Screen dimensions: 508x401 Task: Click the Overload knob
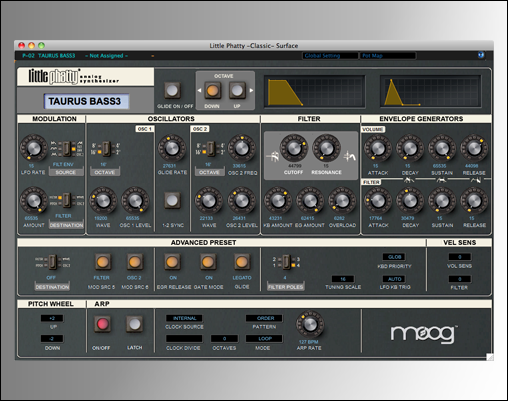pos(342,200)
